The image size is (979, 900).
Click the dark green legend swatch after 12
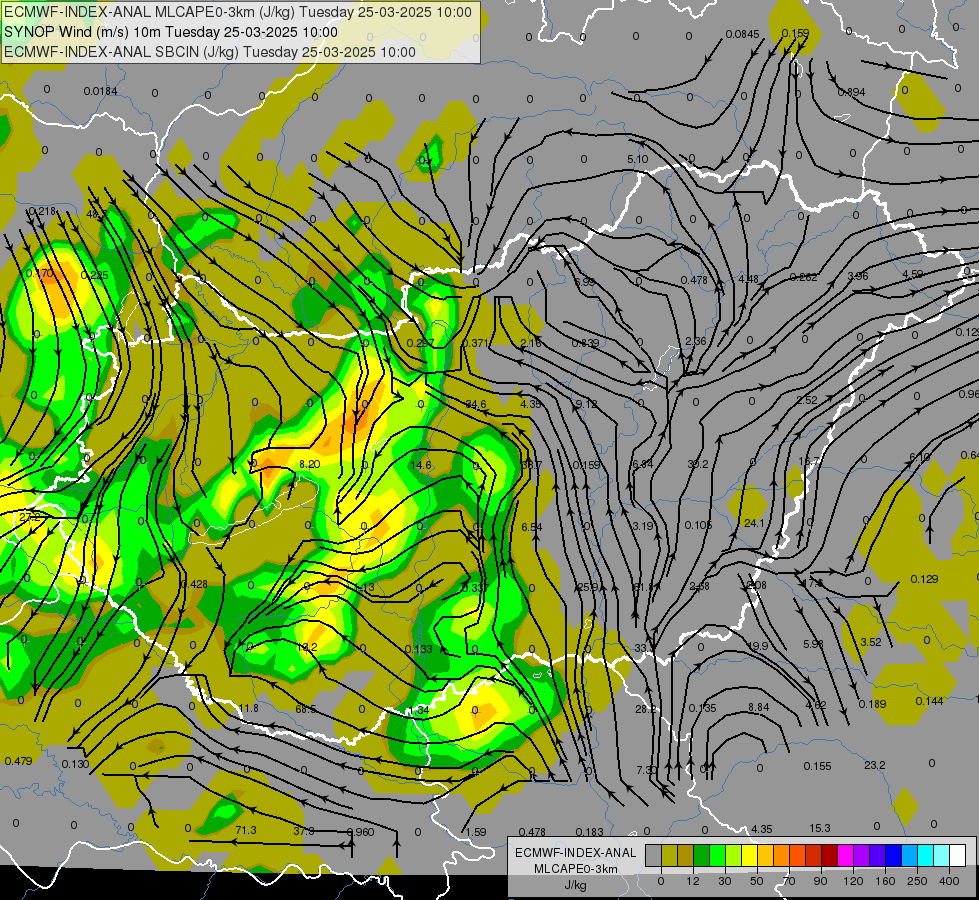coord(702,855)
